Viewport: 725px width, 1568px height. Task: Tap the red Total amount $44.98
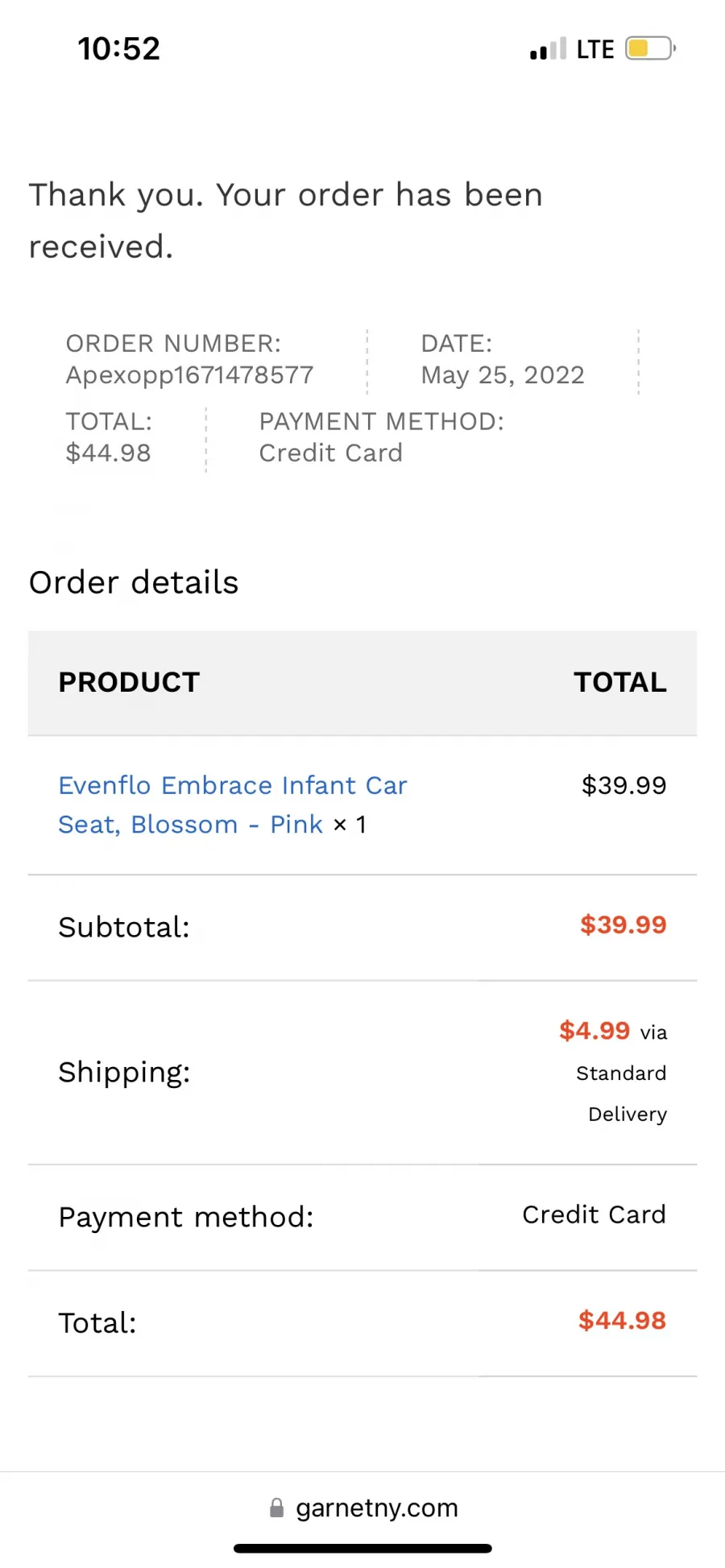click(x=622, y=1321)
